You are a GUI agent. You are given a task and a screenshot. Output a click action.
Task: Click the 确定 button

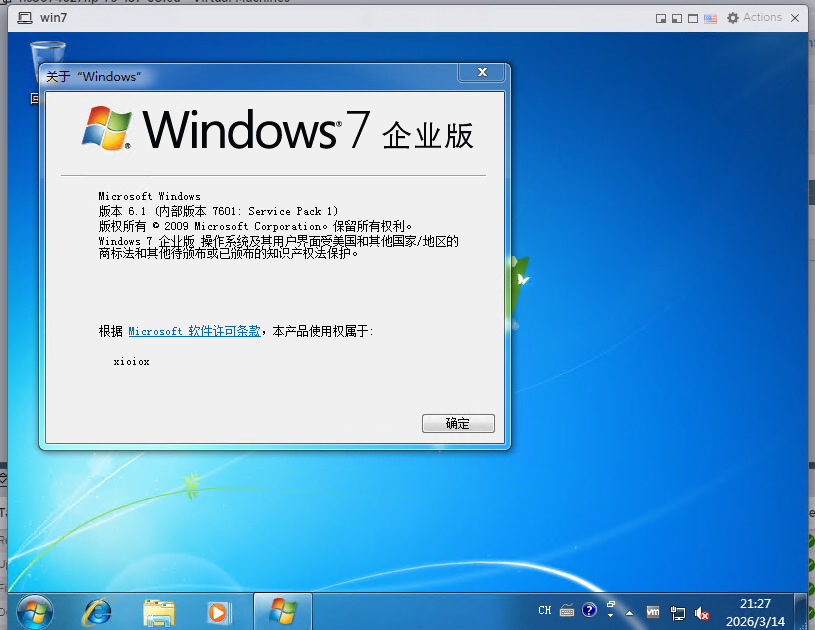pos(458,423)
